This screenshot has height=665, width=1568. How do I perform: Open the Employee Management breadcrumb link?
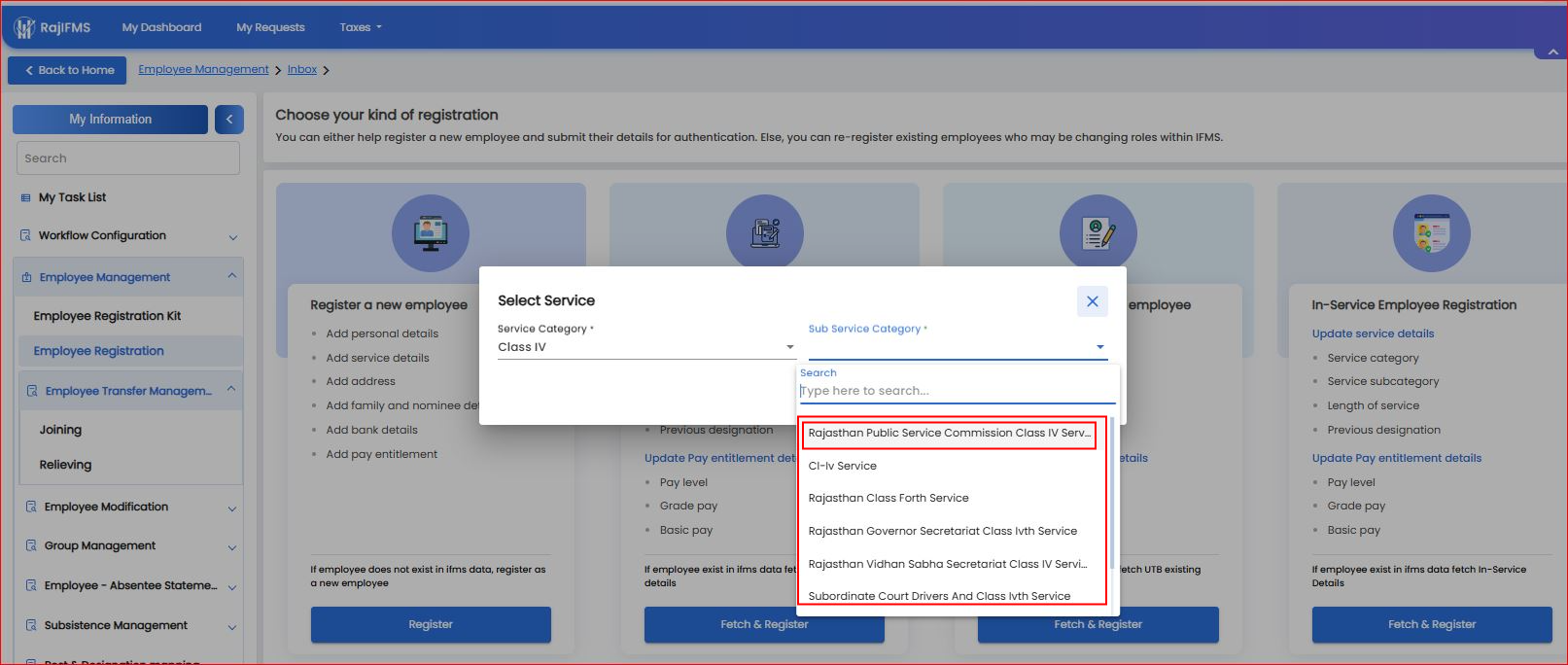(x=203, y=70)
